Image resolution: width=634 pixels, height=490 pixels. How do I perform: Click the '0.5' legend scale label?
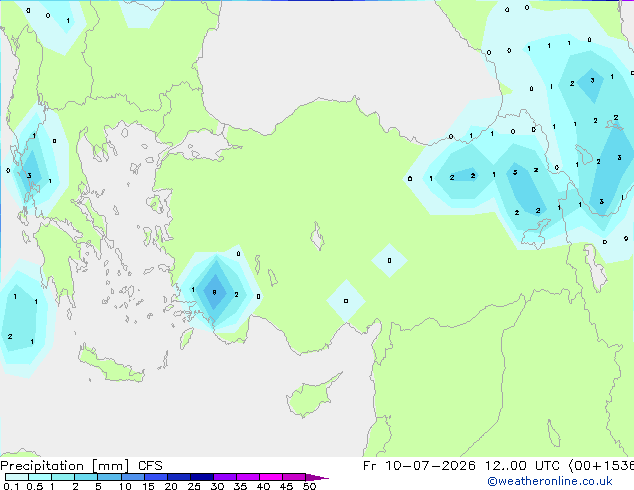[34, 486]
